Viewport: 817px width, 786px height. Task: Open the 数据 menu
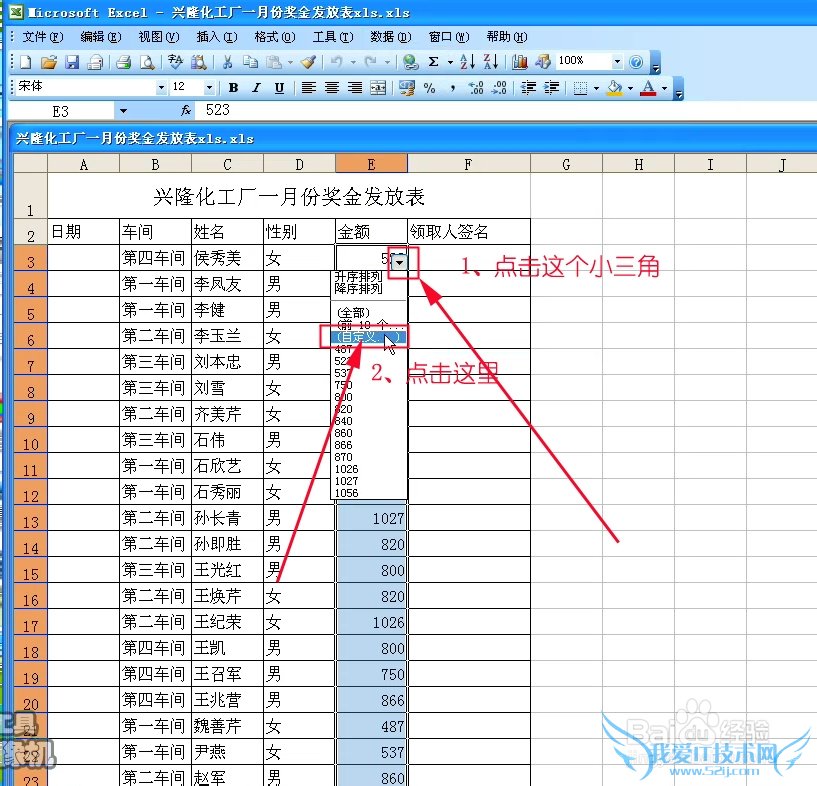pyautogui.click(x=390, y=37)
